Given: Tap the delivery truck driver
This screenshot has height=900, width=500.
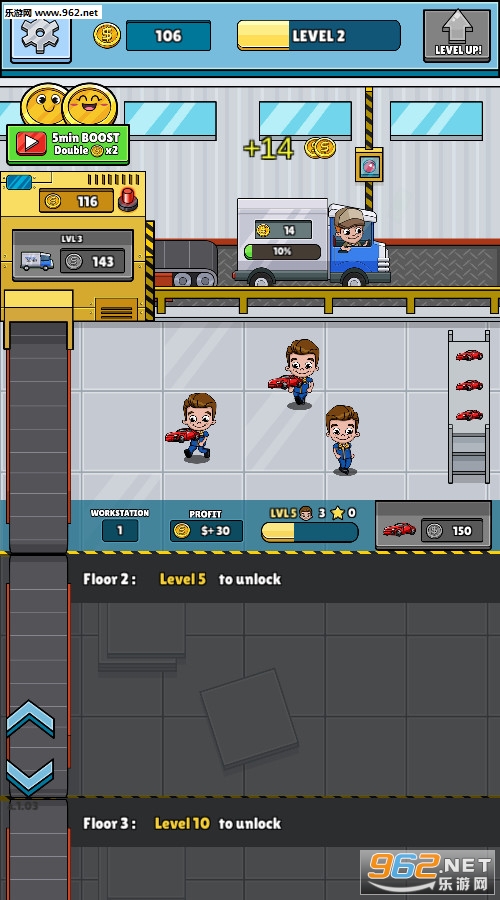Looking at the screenshot, I should coord(349,230).
